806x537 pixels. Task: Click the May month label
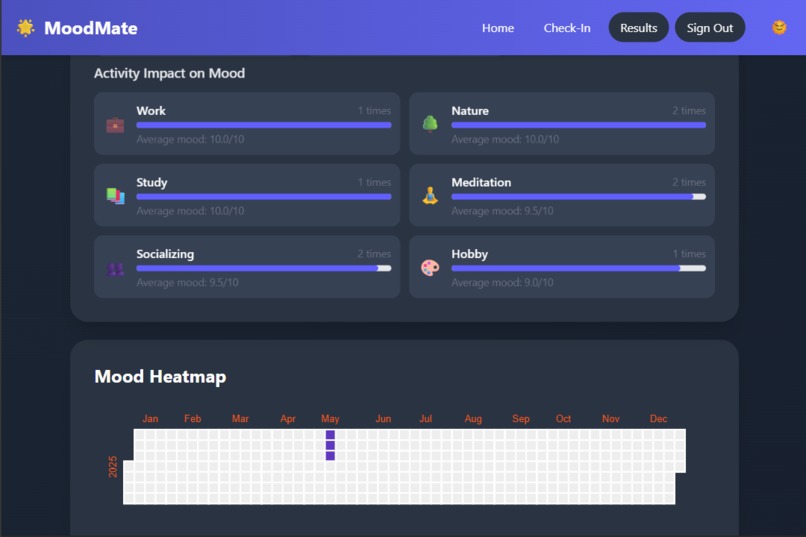coord(330,418)
